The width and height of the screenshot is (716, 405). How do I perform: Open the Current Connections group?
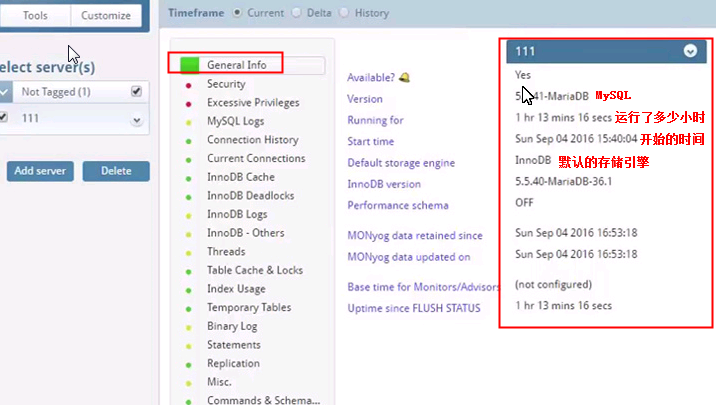[x=256, y=158]
